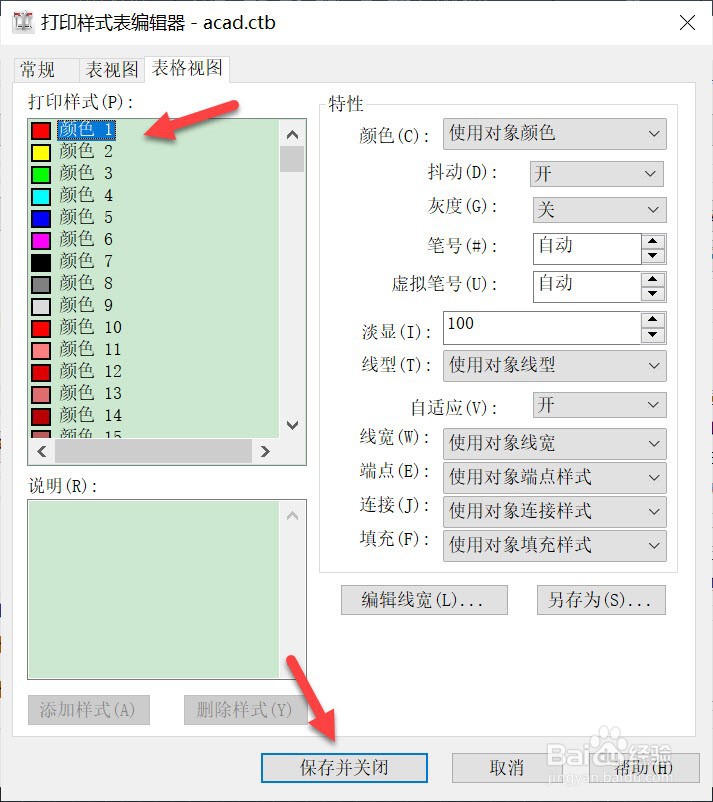
Task: Open the 线型(T) dropdown
Action: [x=554, y=366]
